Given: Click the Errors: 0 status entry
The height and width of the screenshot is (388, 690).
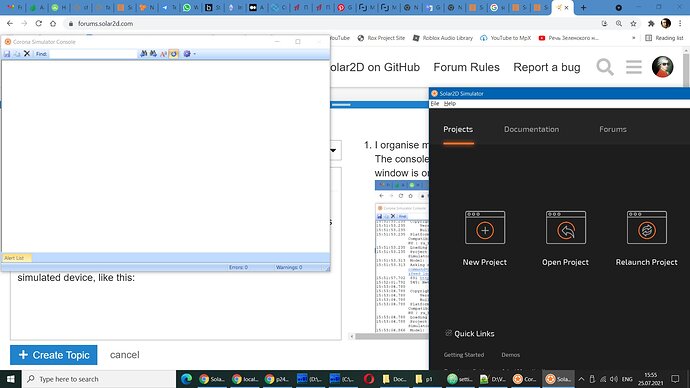Looking at the screenshot, I should [x=239, y=267].
